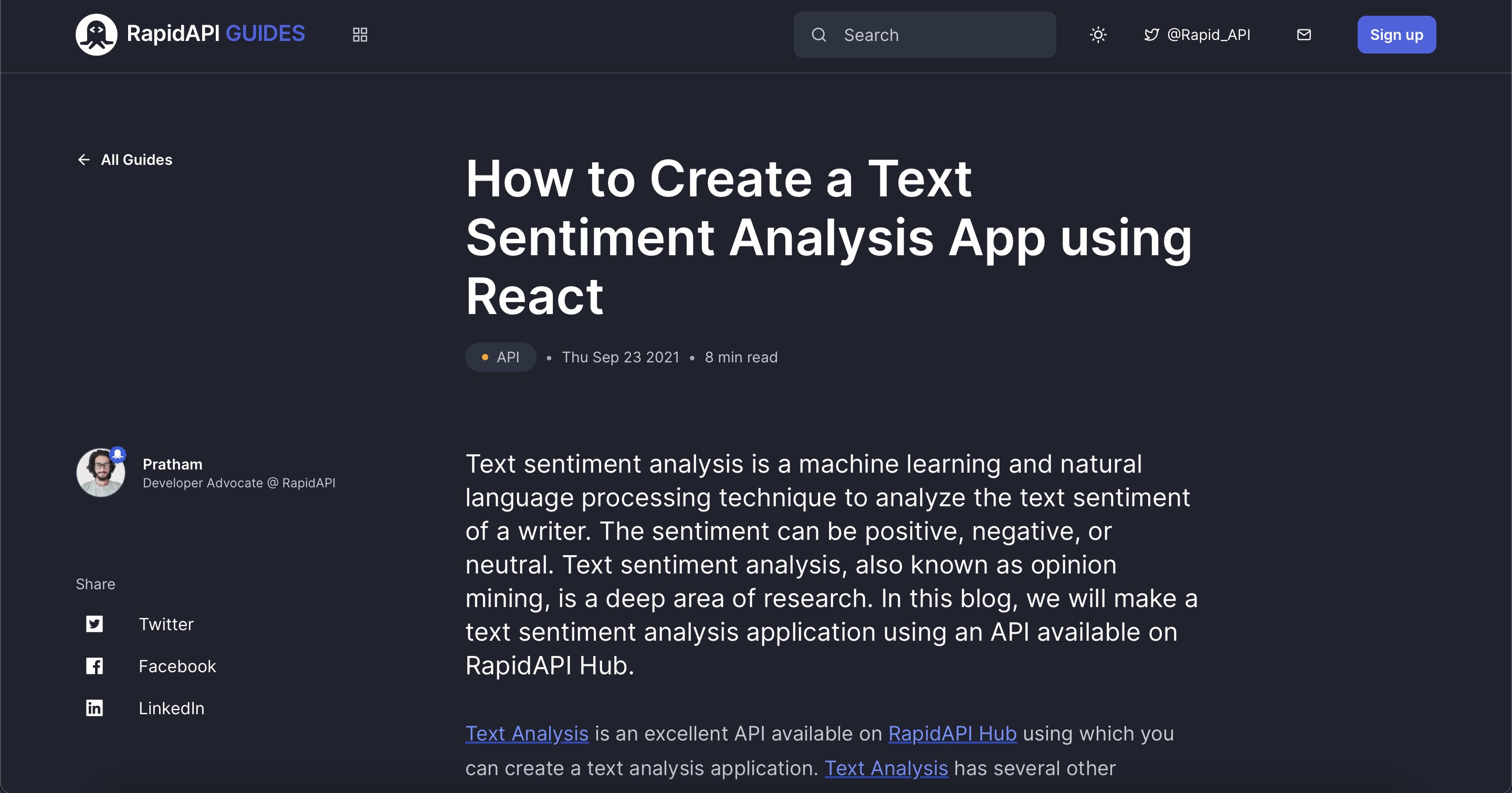Click the LinkedIn share icon
Viewport: 1512px width, 793px height.
pyautogui.click(x=94, y=708)
